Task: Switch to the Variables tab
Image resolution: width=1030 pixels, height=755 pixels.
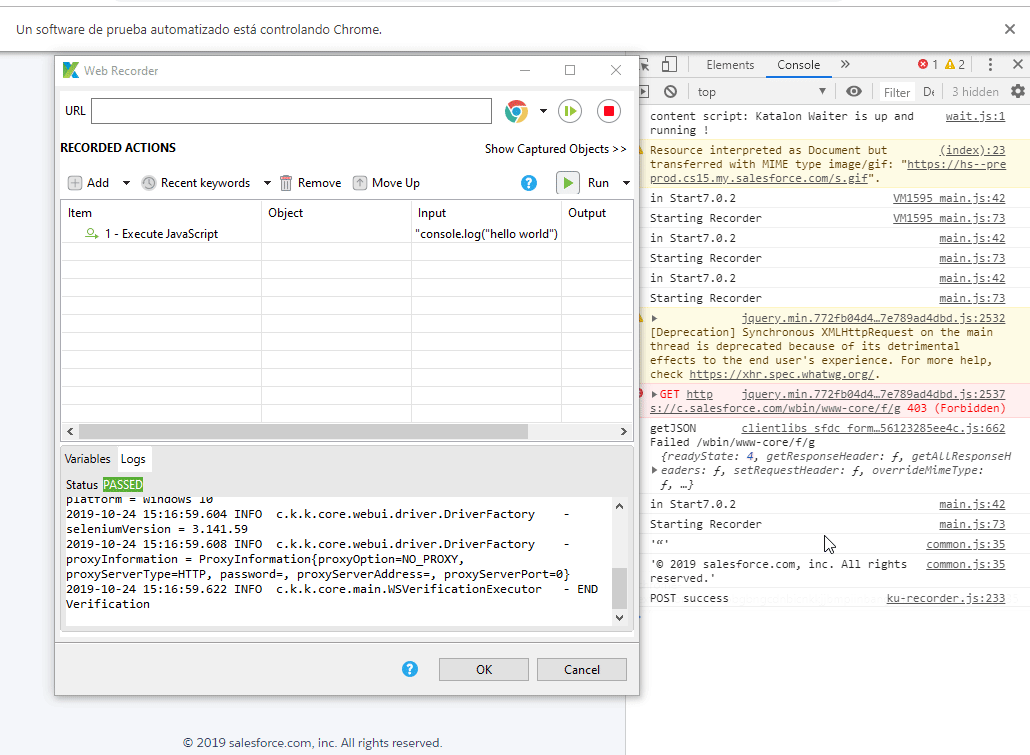Action: tap(87, 459)
